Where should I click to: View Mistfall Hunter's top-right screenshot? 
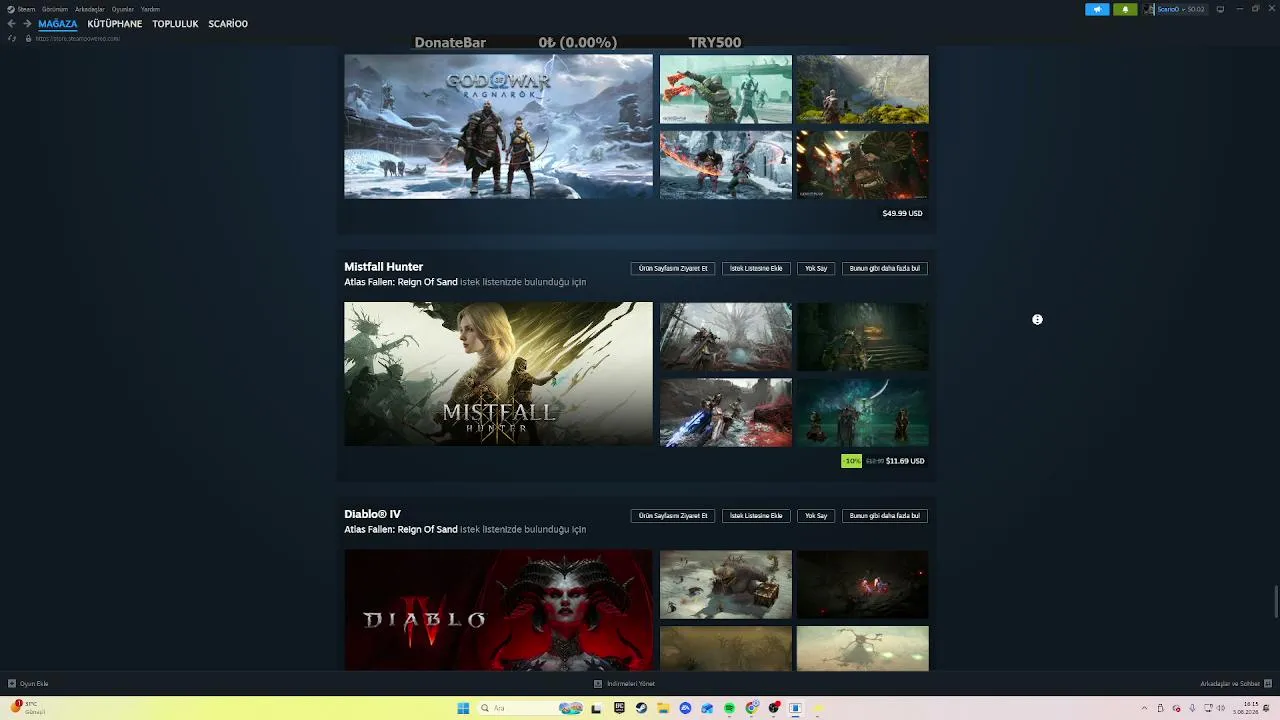(x=863, y=337)
